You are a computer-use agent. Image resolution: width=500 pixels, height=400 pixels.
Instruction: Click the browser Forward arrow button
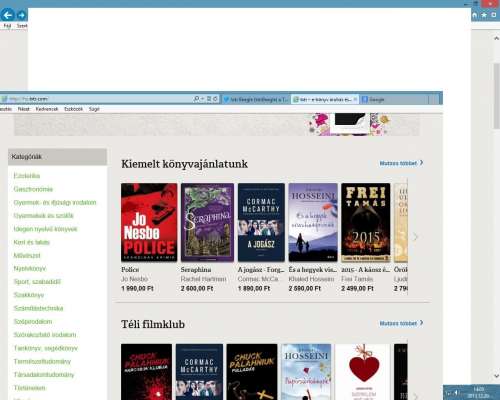coord(22,15)
